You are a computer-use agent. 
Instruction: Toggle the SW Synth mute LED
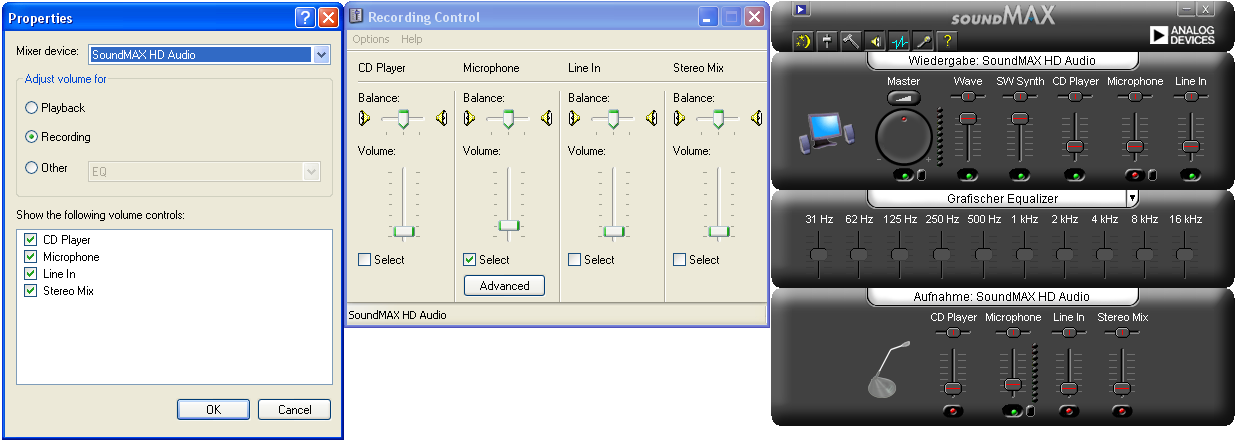point(1019,176)
